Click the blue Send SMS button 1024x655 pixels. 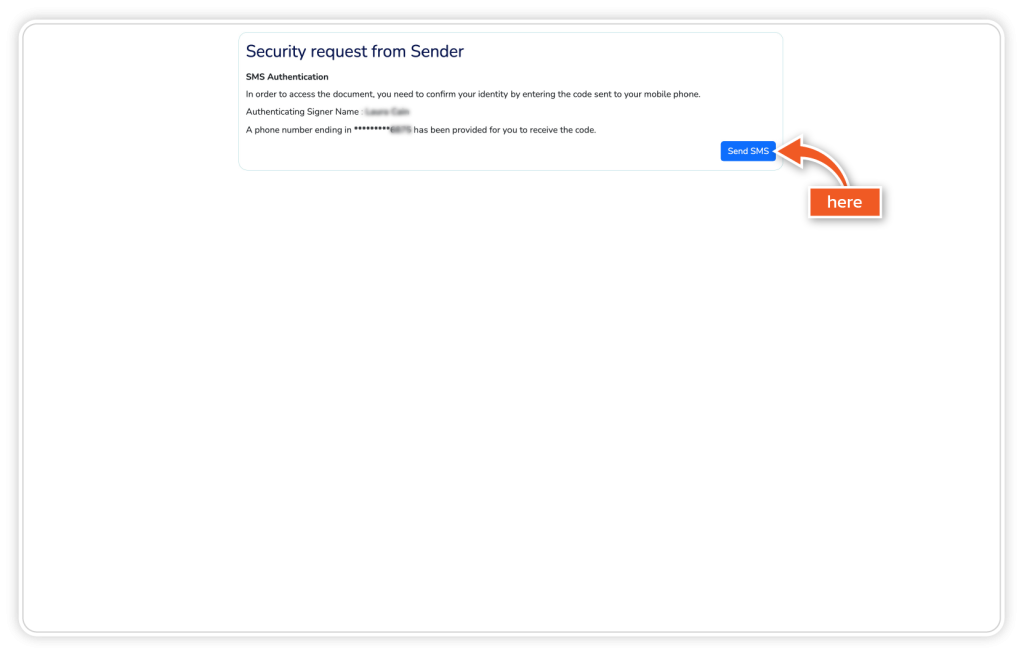[x=748, y=151]
